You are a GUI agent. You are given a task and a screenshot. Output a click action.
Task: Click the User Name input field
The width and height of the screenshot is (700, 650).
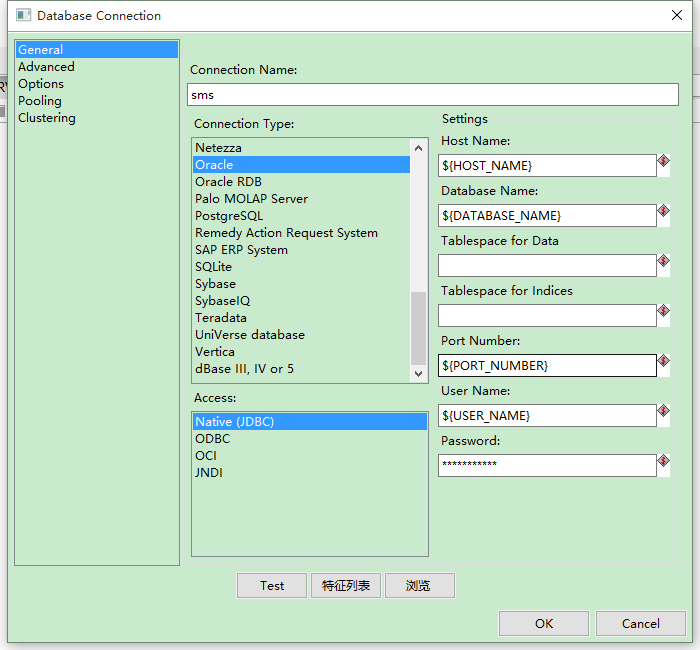click(x=547, y=416)
